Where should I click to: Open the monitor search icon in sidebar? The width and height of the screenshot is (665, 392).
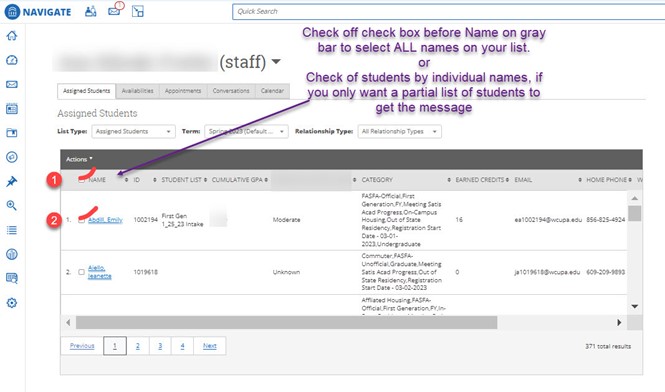tap(12, 278)
